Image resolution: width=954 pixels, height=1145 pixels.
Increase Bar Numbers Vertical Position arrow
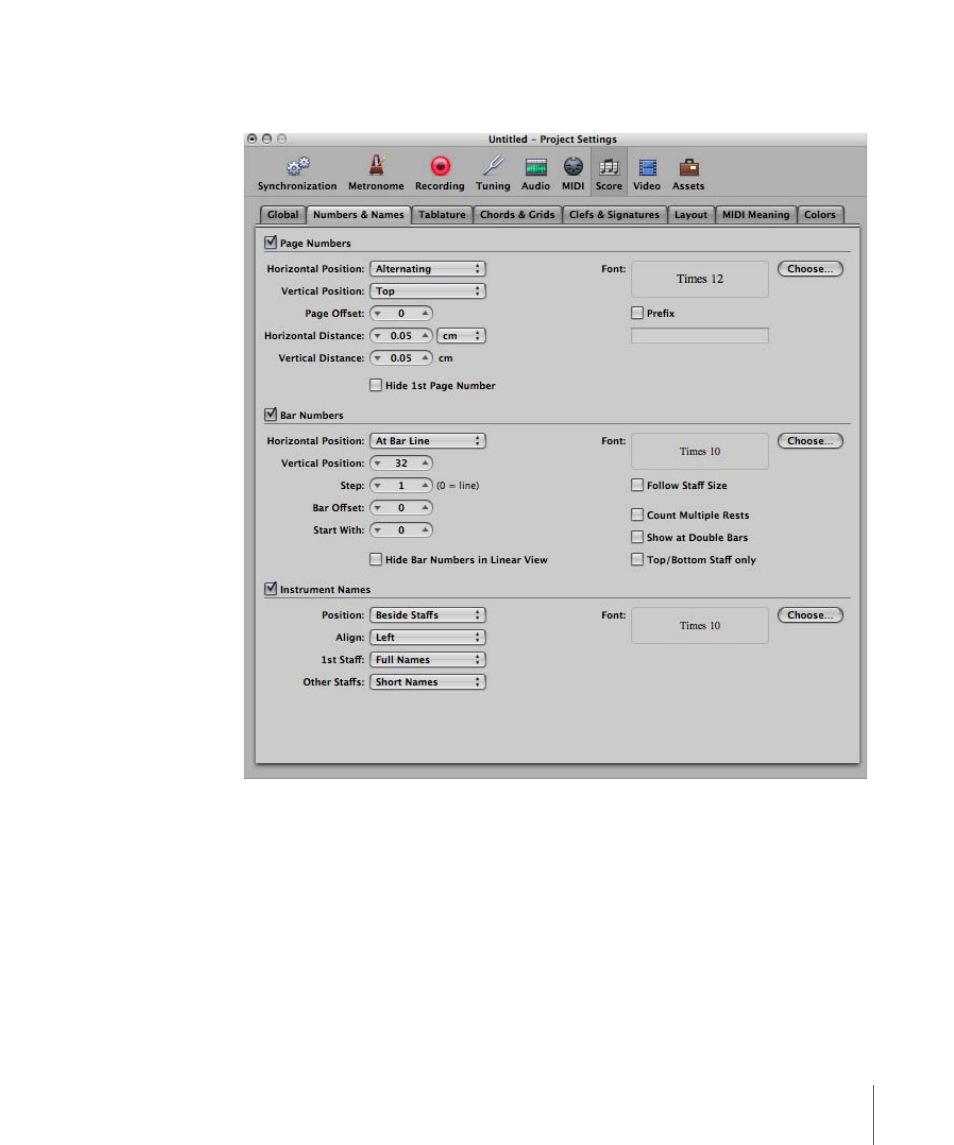click(x=425, y=463)
